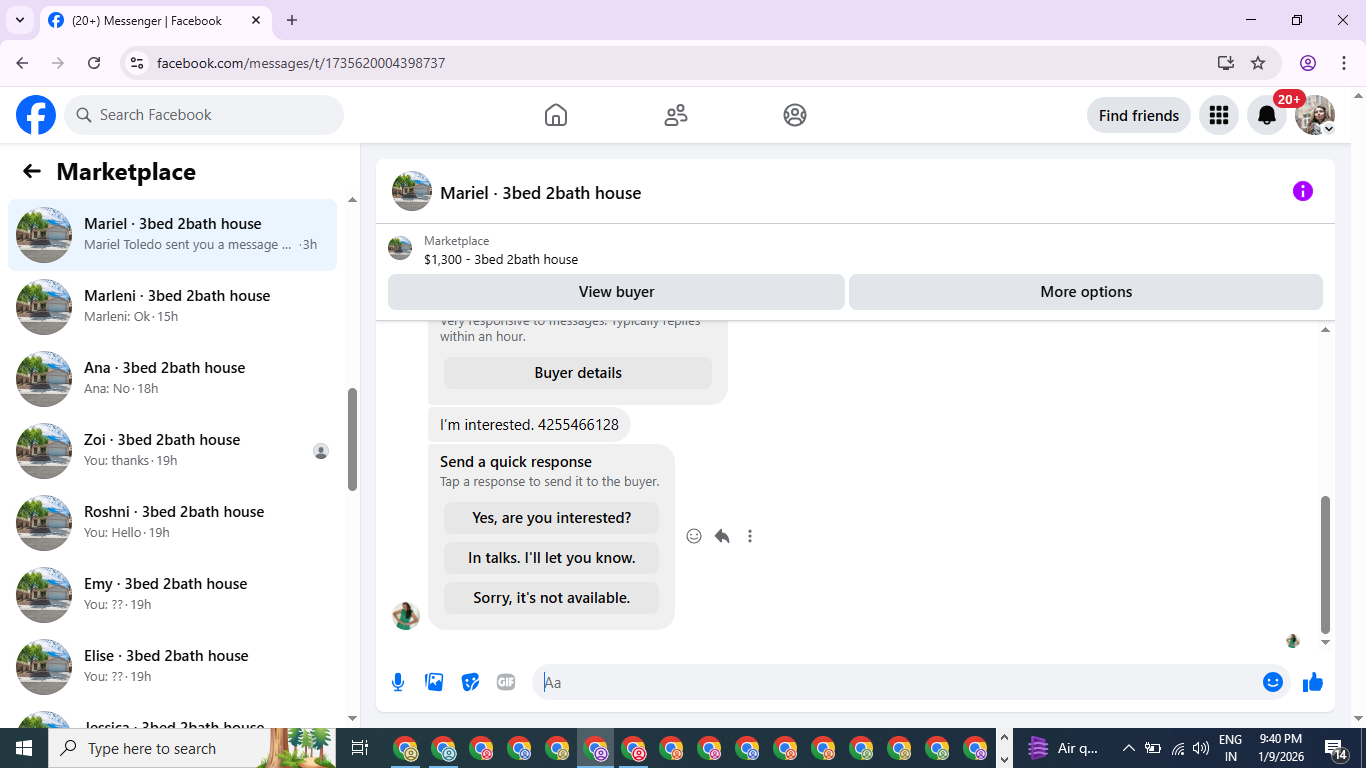
Task: Send quick response 'In talks. I'll let you know.'
Action: (552, 558)
